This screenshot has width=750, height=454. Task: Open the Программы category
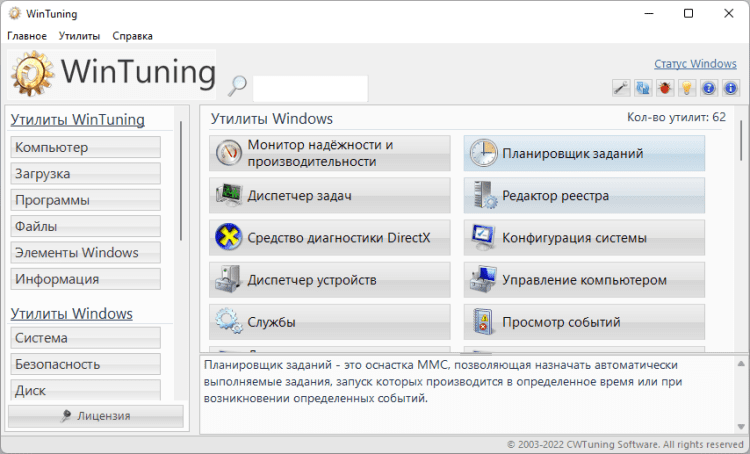(86, 200)
